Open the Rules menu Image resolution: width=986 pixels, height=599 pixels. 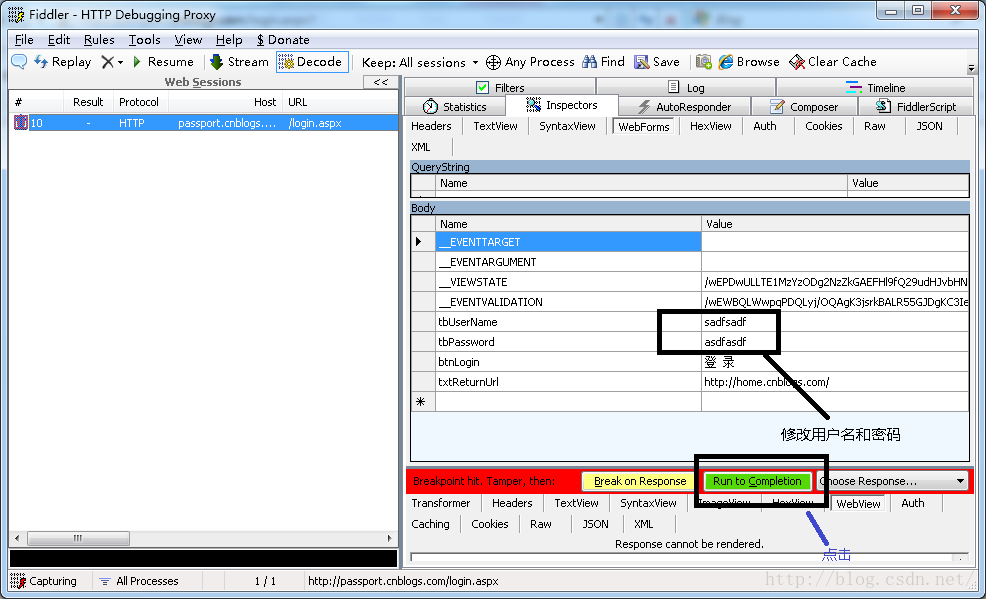pos(99,40)
